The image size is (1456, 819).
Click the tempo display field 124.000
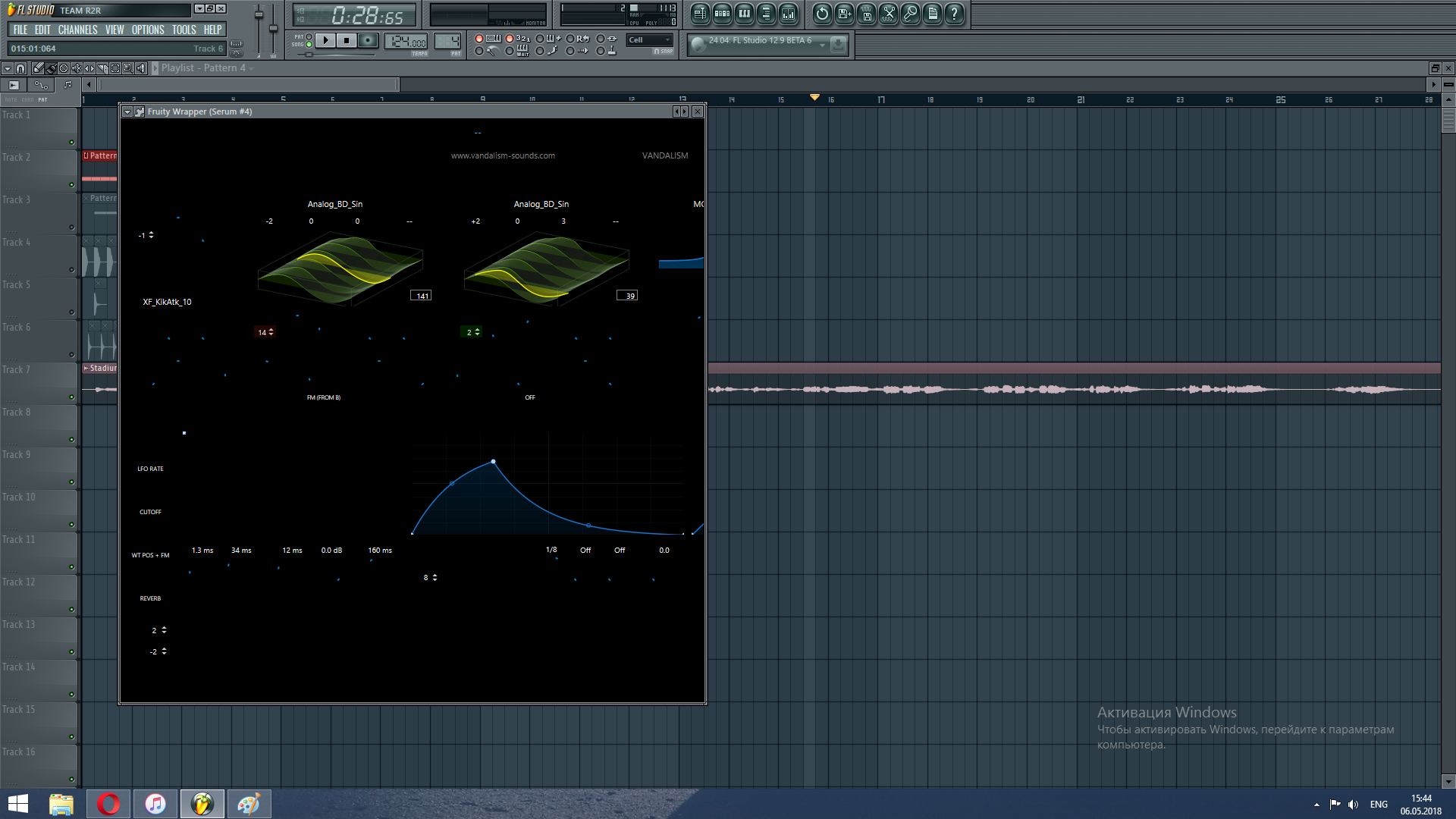406,42
